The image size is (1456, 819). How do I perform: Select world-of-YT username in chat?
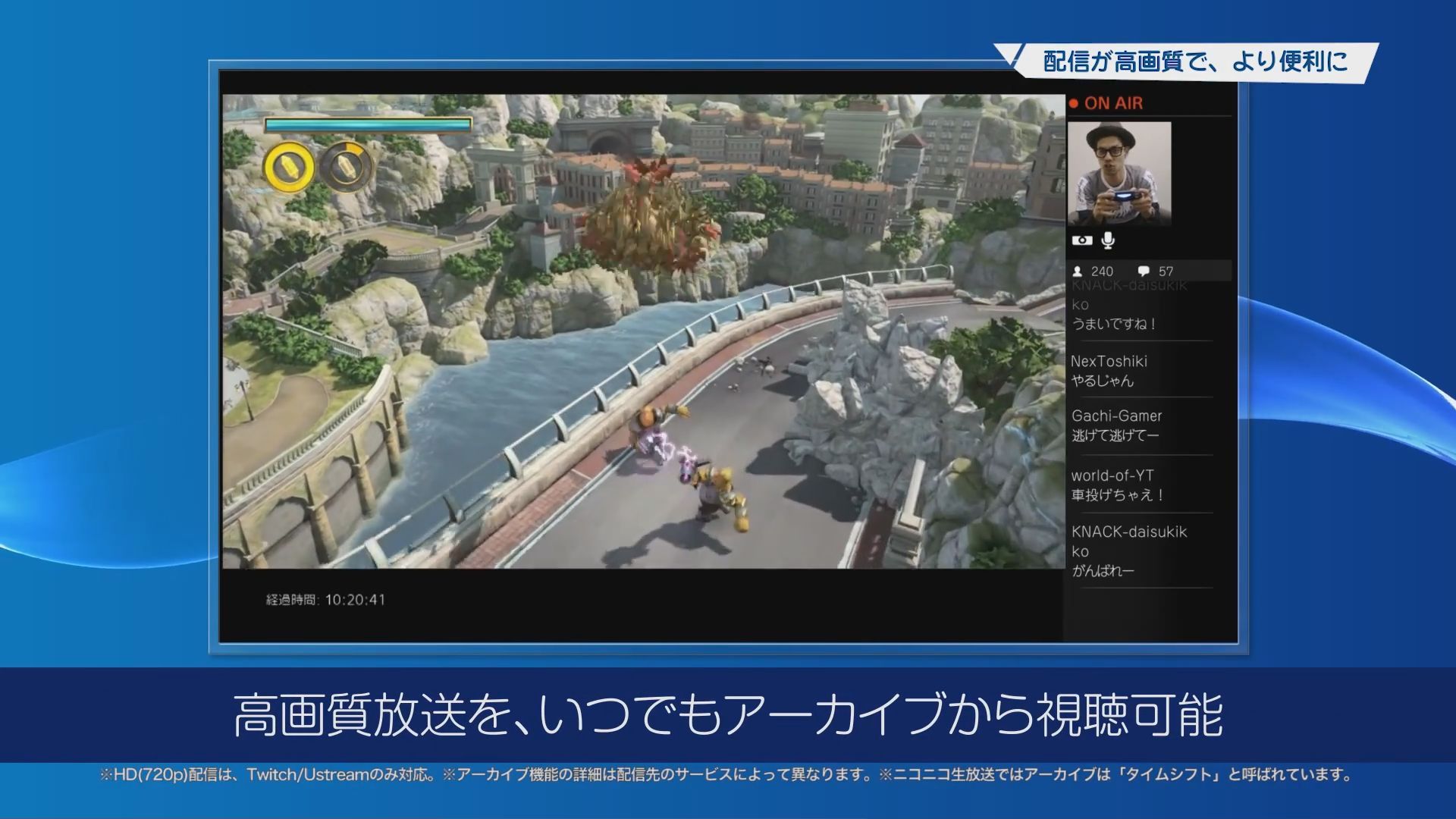pos(1112,475)
